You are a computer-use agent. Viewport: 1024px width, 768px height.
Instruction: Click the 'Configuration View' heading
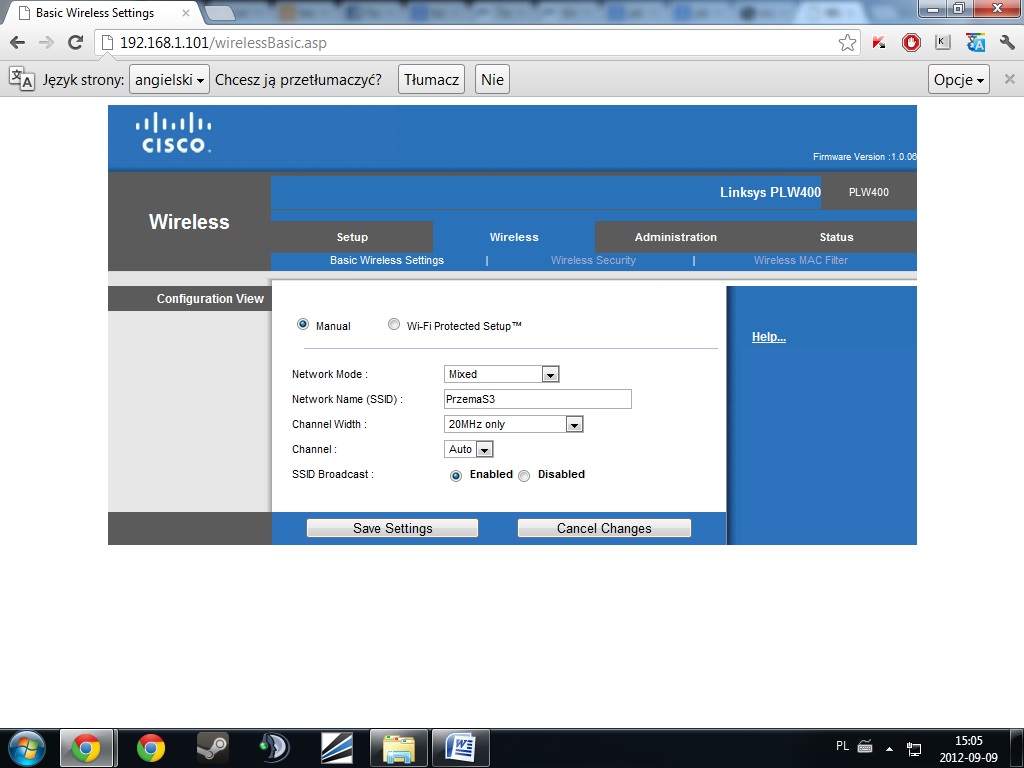point(210,298)
